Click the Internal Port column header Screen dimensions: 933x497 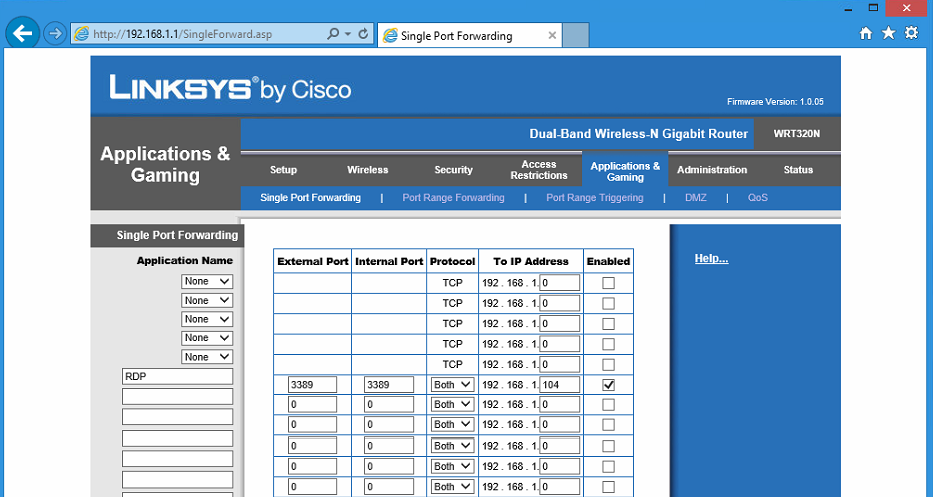(389, 261)
